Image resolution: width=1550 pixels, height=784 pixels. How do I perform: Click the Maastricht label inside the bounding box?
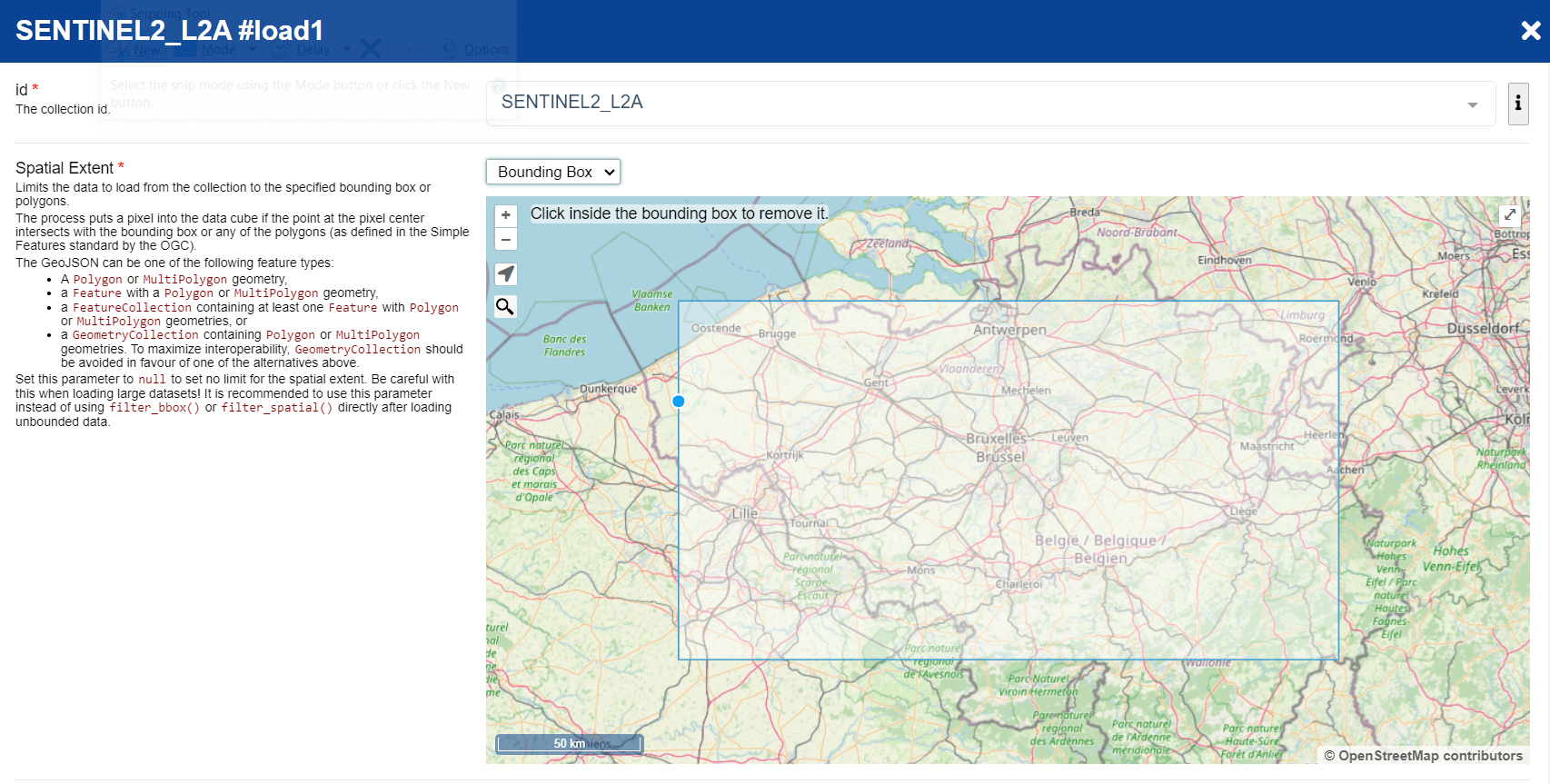click(1267, 446)
